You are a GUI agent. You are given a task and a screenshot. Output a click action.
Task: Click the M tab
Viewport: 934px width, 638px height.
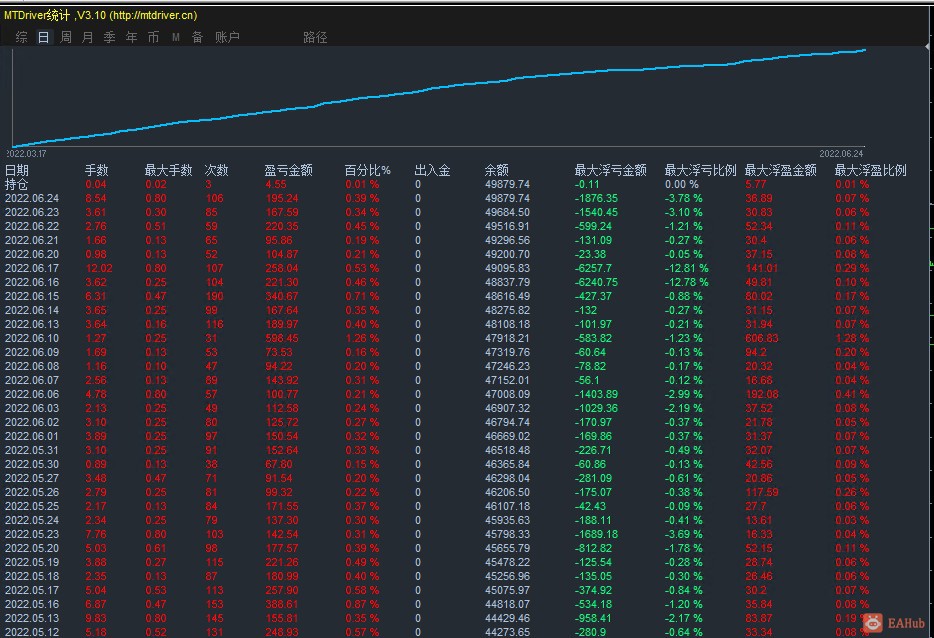tap(175, 37)
